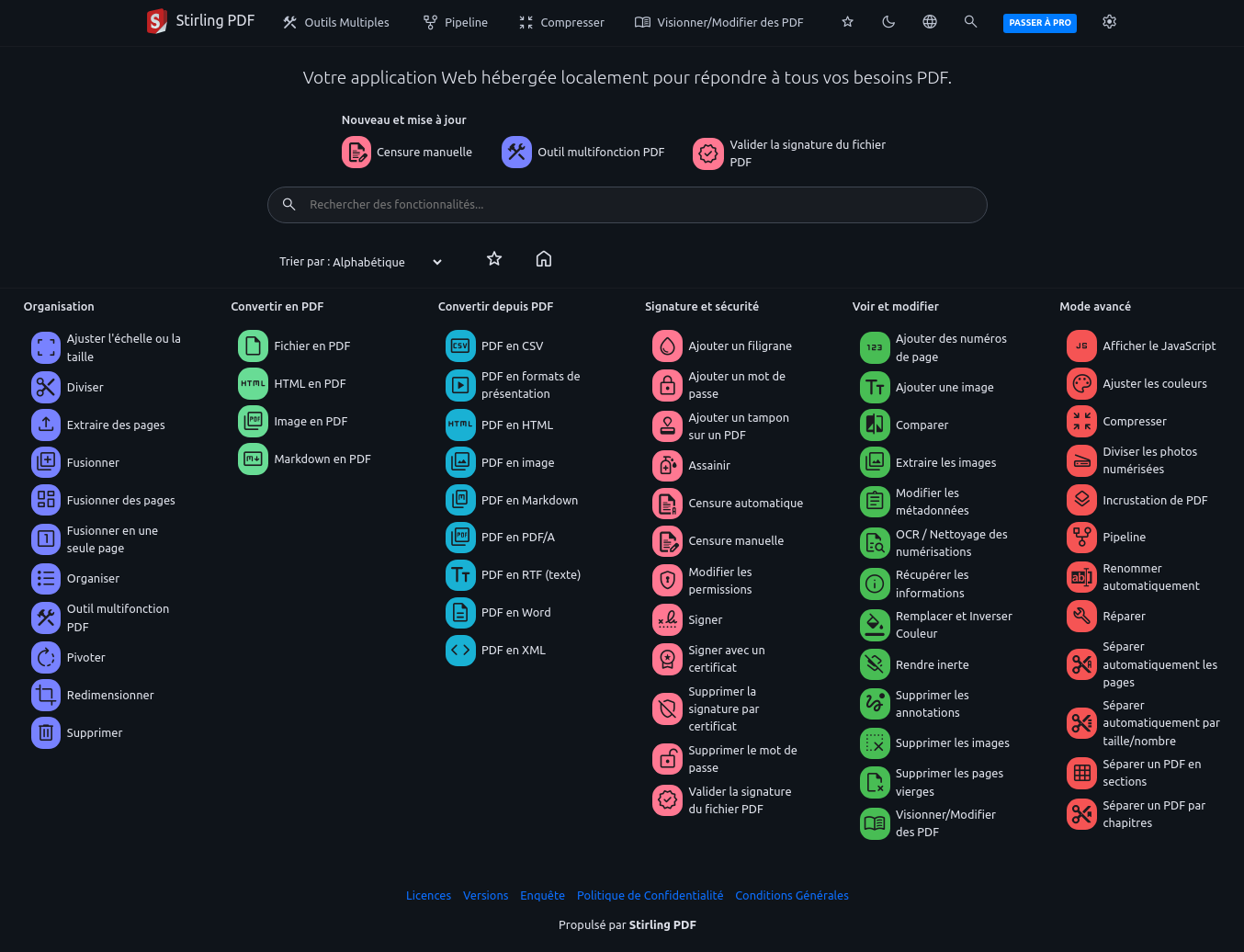Click the PDF en RTF (texte) text
Screen dimensions: 1244x952
tap(531, 574)
